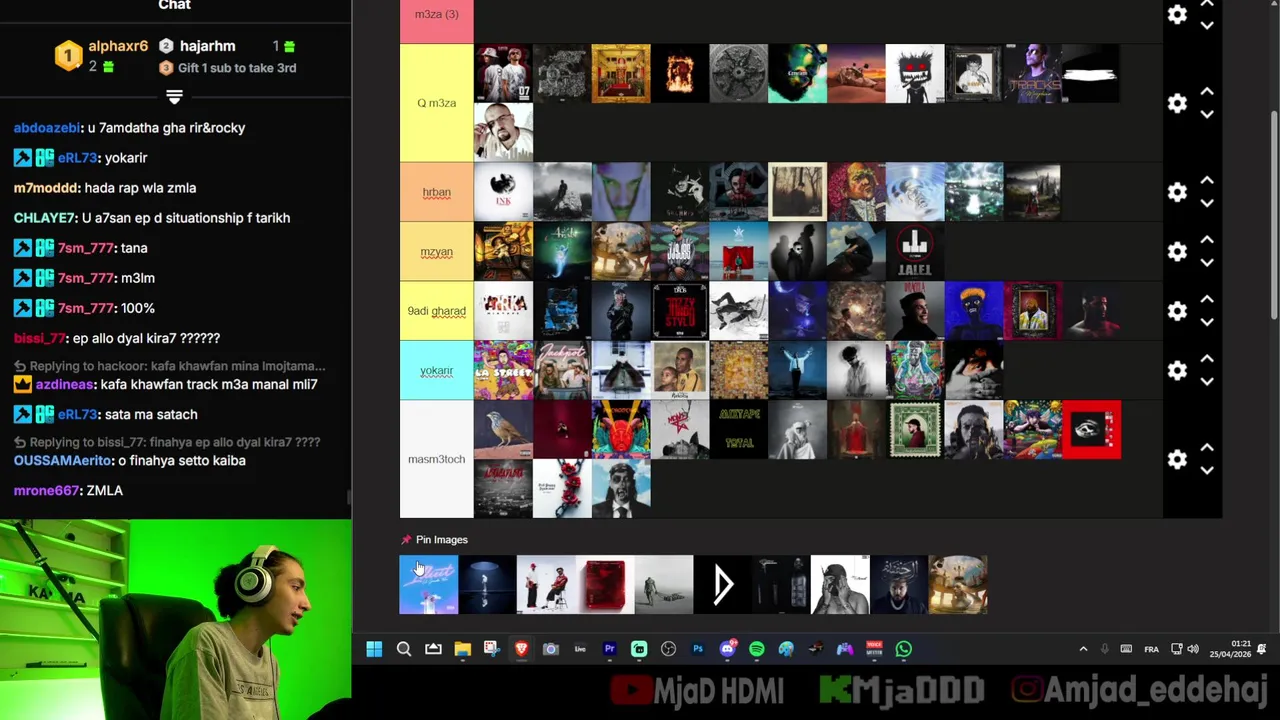Click the tier list page scrollbar
The width and height of the screenshot is (1280, 720).
(1275, 215)
